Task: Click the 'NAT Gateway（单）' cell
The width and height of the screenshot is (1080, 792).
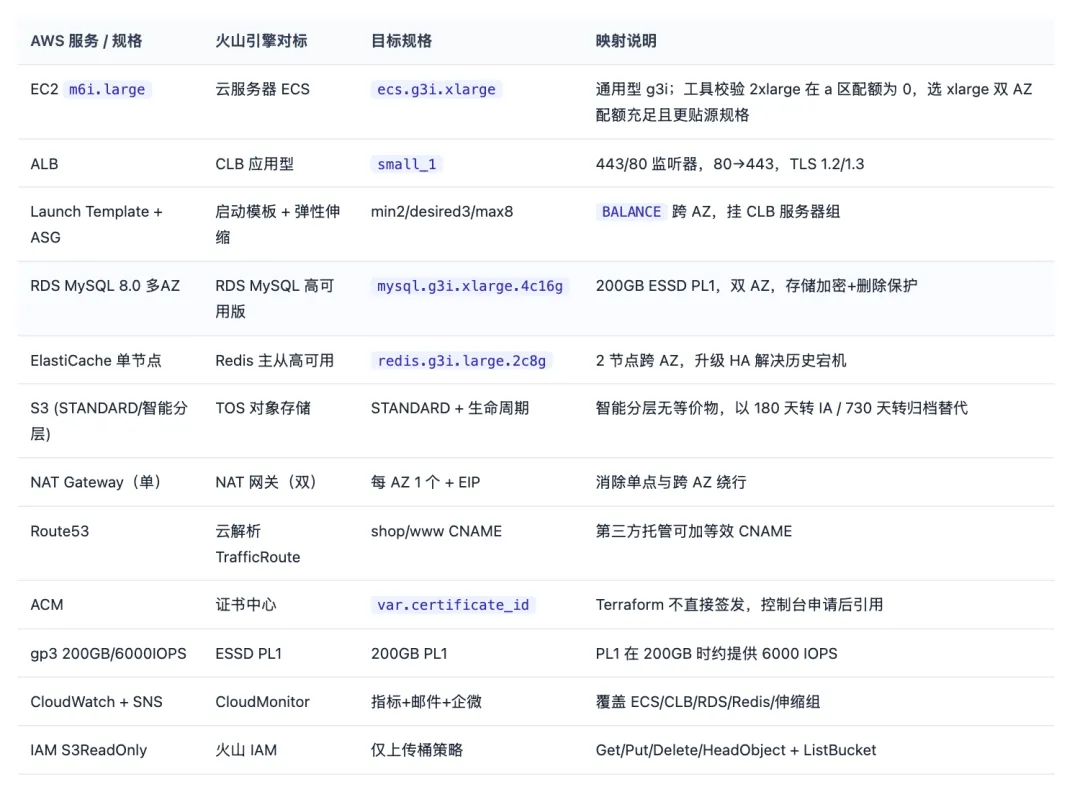Action: 96,482
